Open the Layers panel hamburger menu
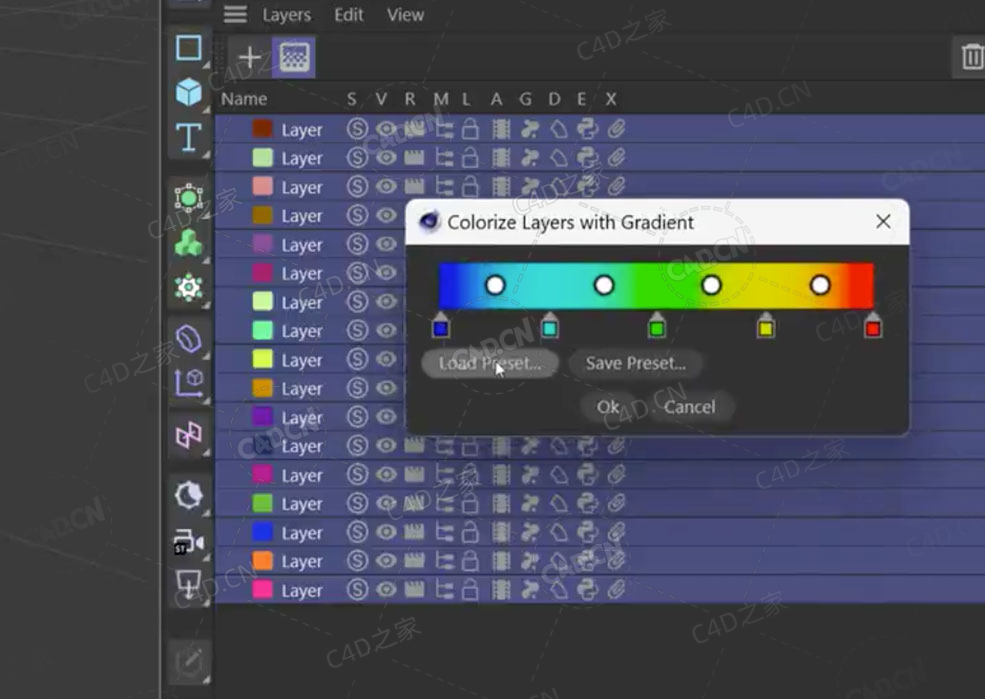Screen dimensions: 985x699 (x=236, y=14)
